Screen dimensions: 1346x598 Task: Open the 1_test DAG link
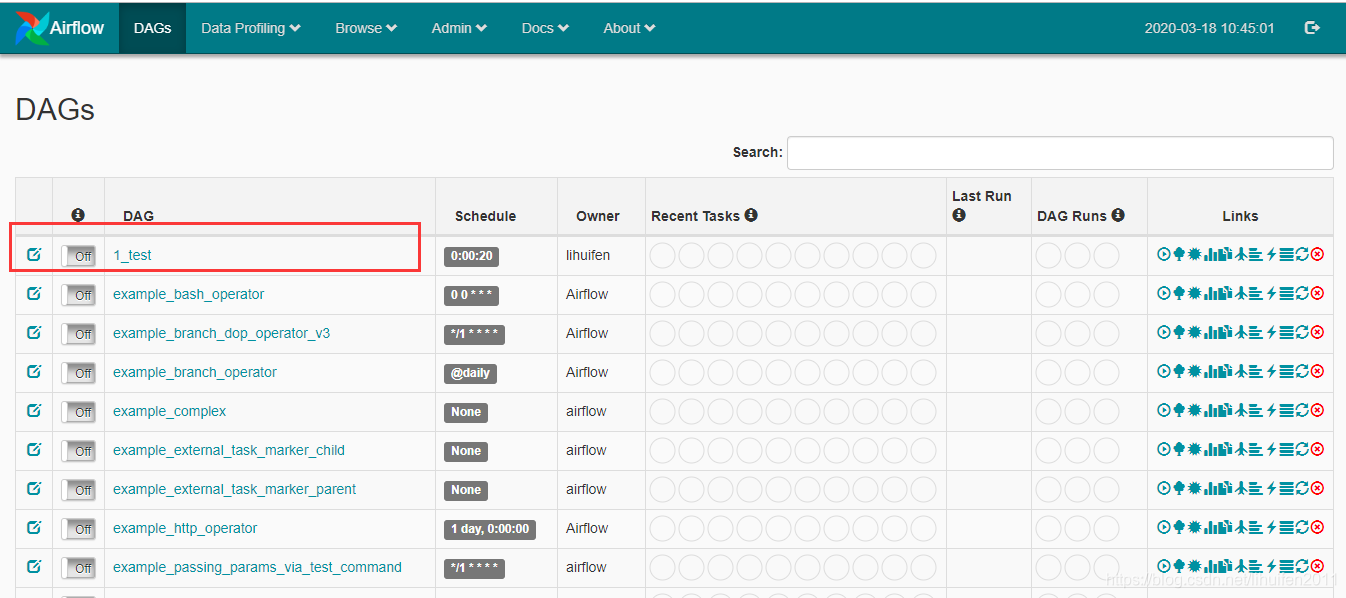click(132, 255)
